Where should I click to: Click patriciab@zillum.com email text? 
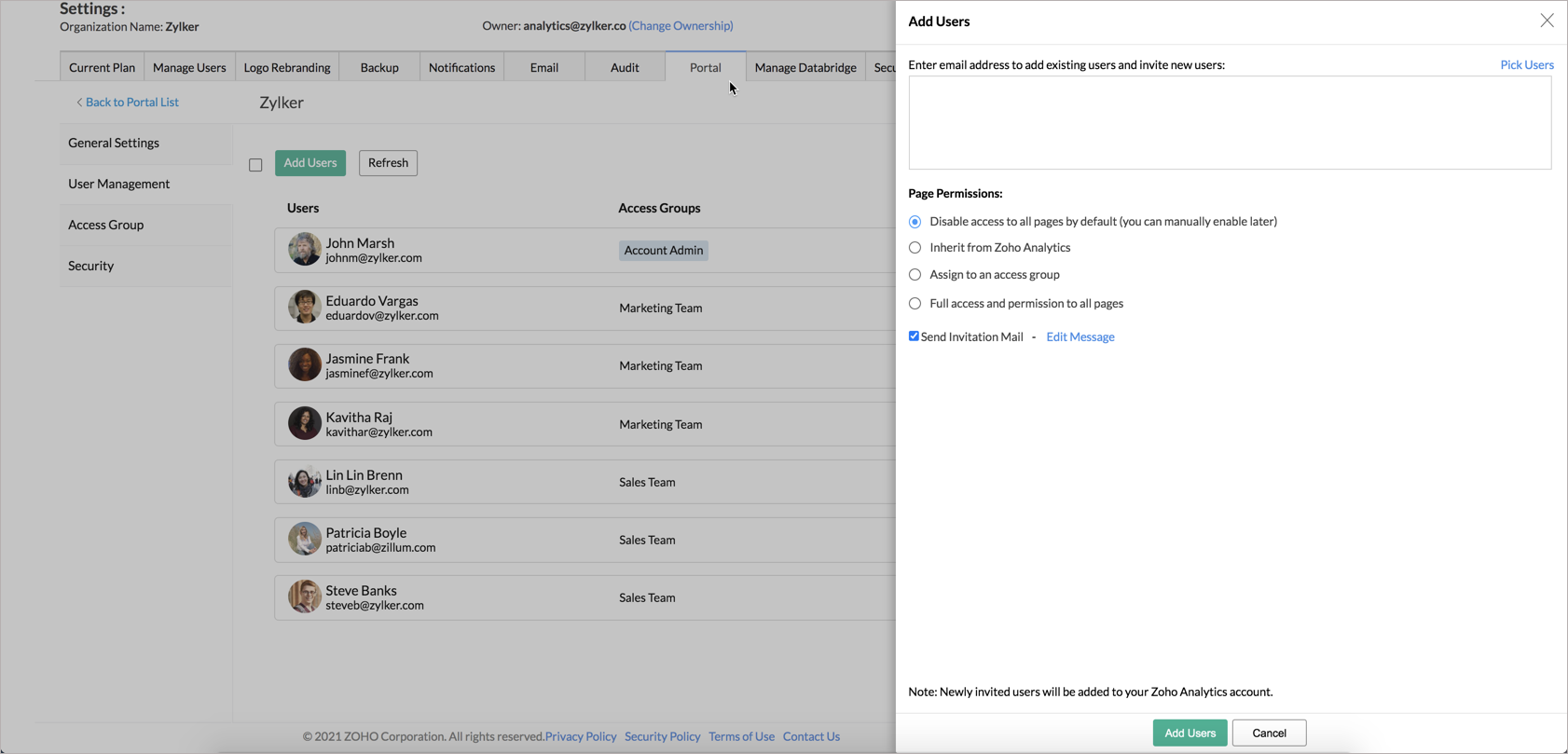point(380,548)
